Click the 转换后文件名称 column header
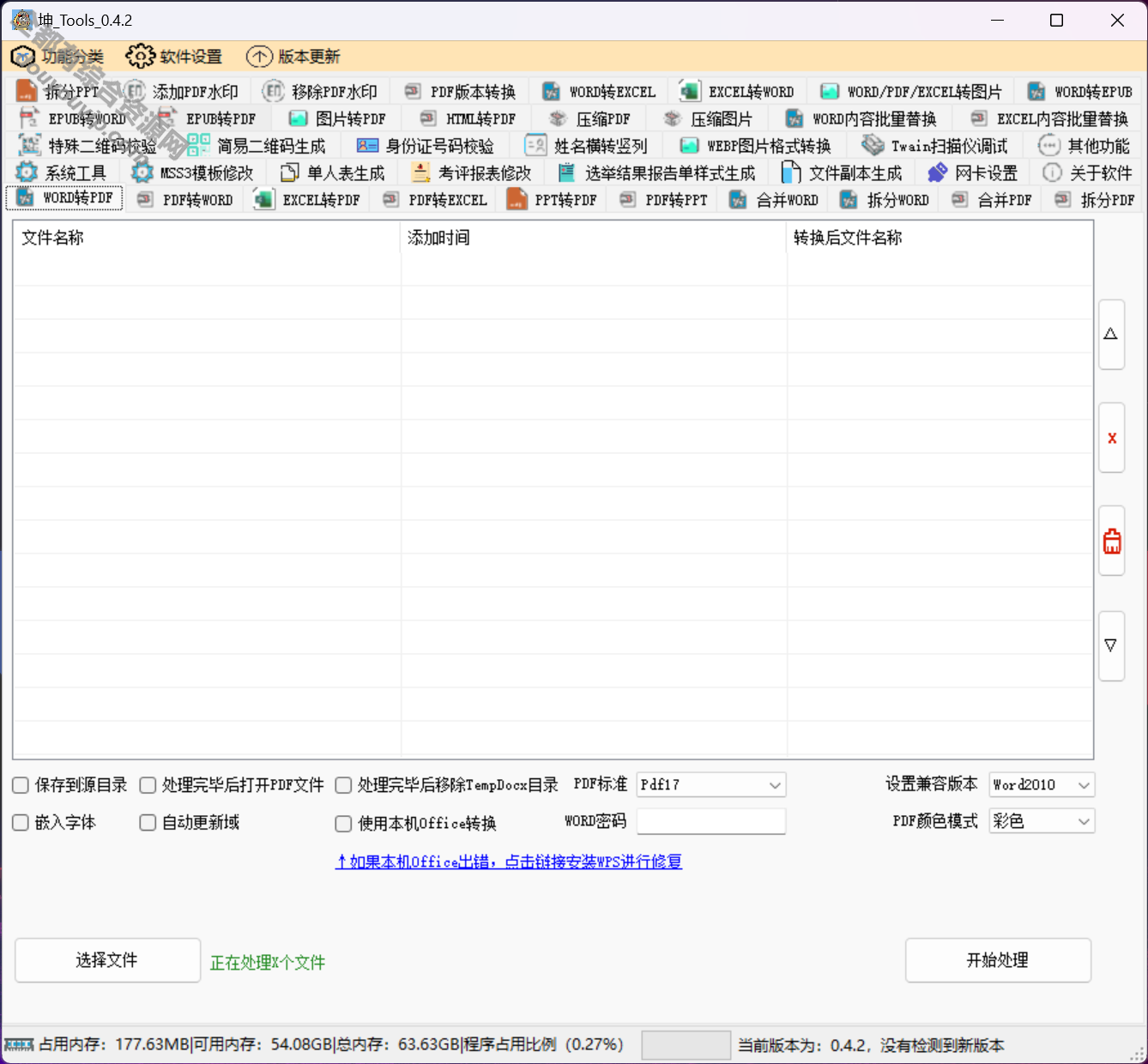 point(940,238)
